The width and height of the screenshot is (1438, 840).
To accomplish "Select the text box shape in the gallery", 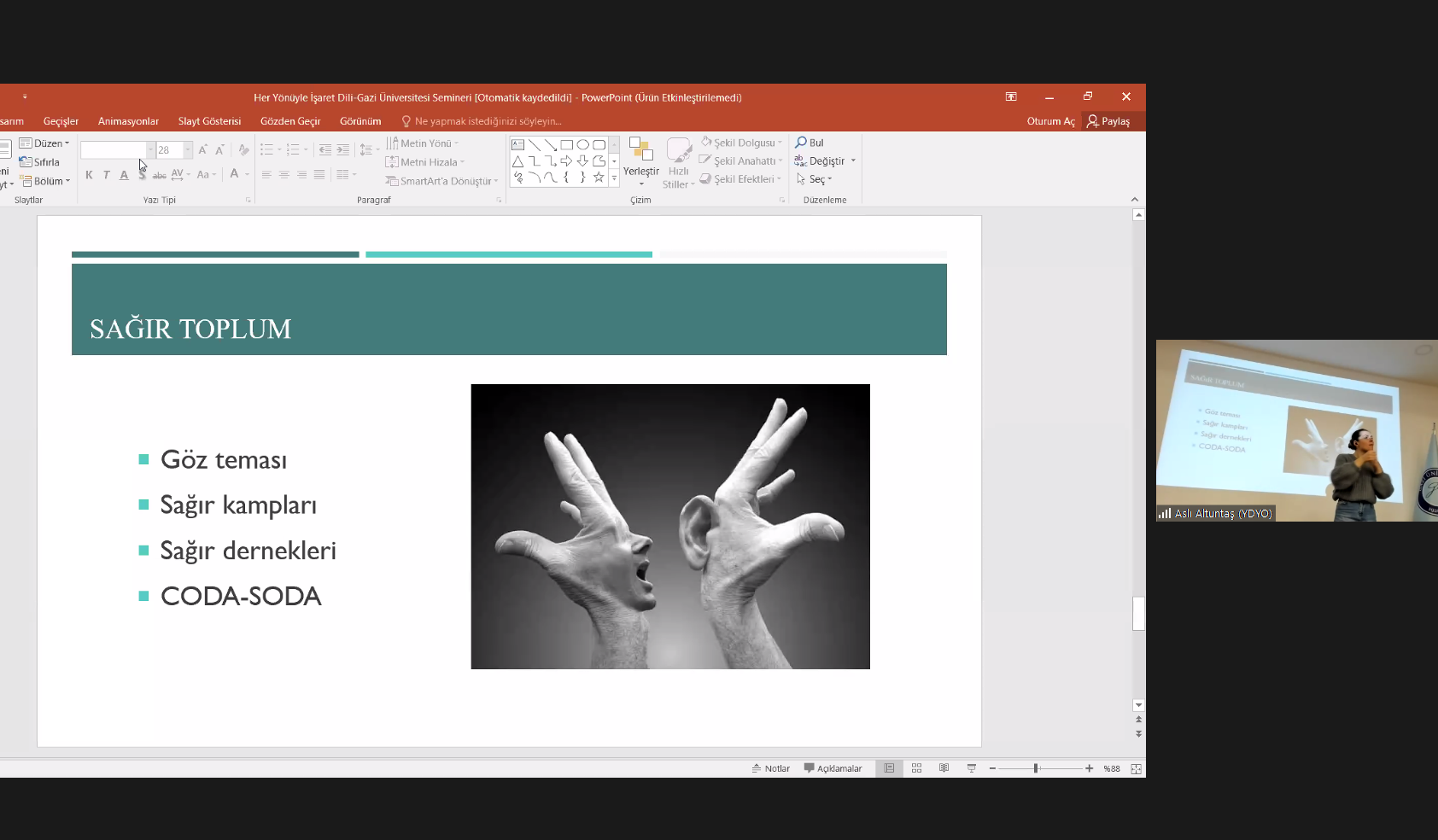I will tap(517, 144).
